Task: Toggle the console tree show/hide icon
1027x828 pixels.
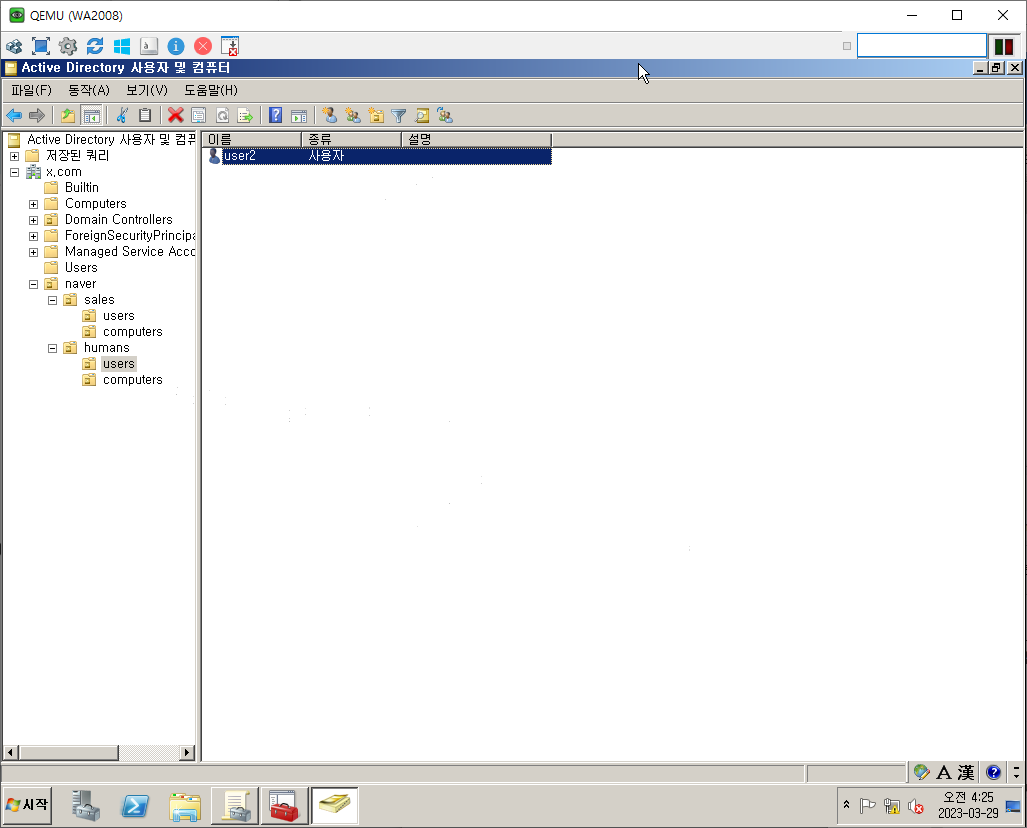Action: point(92,116)
